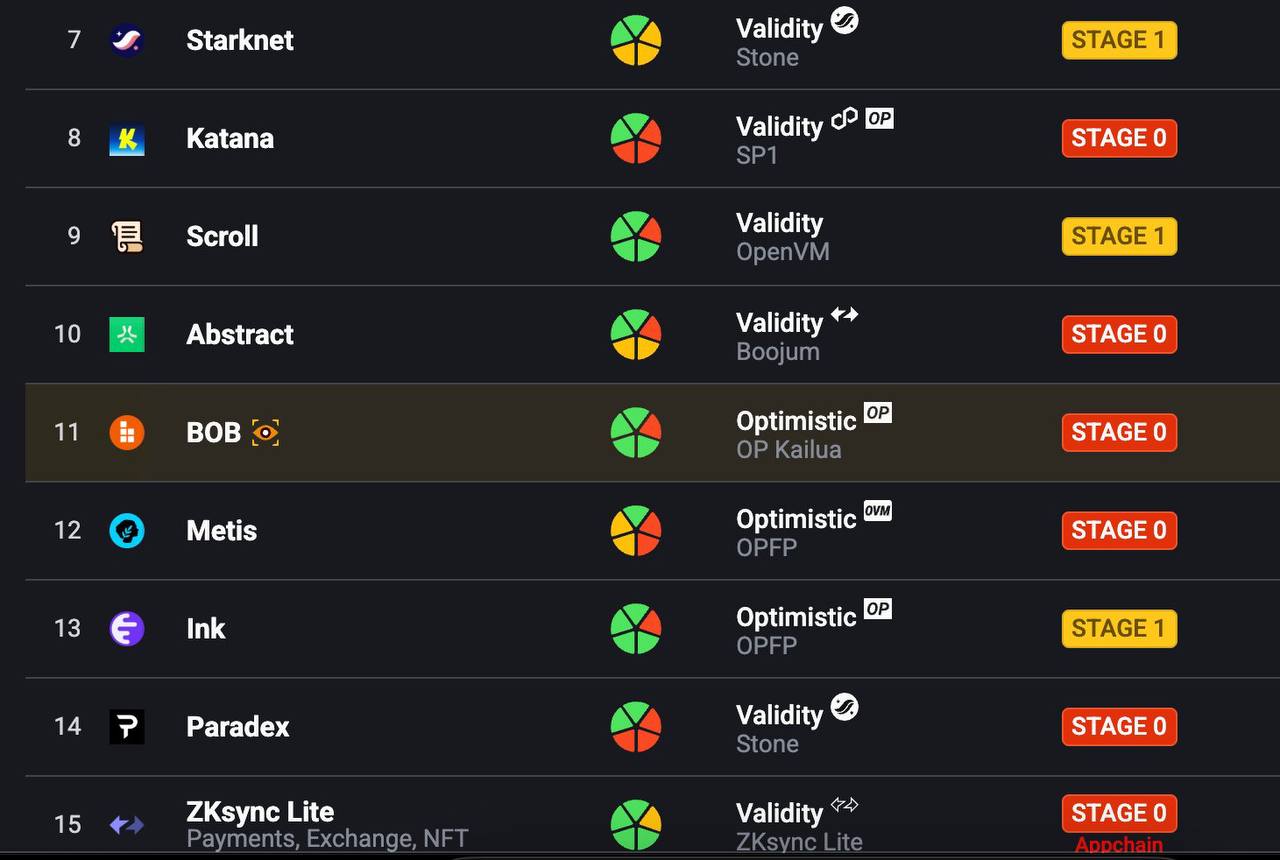1280x860 pixels.
Task: Click Katana's red Stage 0 badge
Action: 1119,139
